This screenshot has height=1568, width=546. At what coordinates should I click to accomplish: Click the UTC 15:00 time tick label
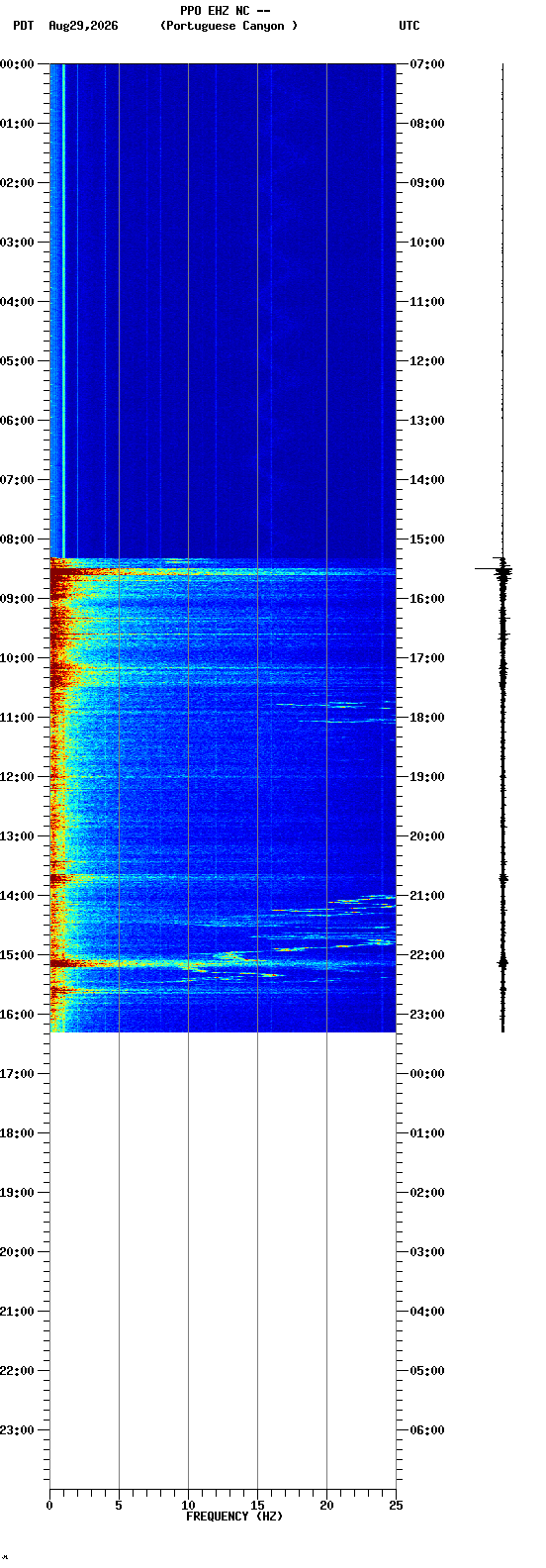pos(427,539)
